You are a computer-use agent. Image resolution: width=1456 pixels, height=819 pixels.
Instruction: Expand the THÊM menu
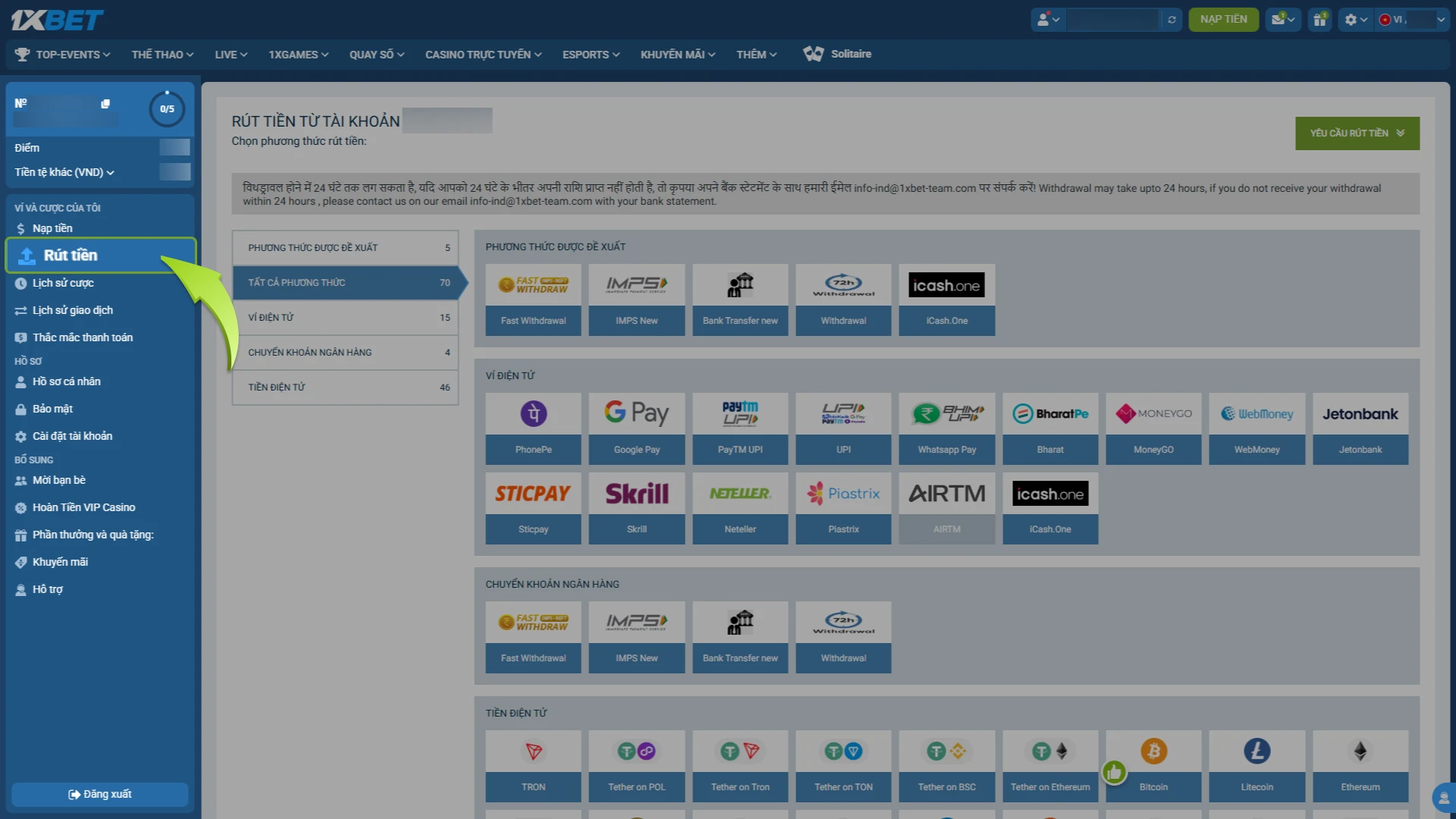click(x=756, y=55)
